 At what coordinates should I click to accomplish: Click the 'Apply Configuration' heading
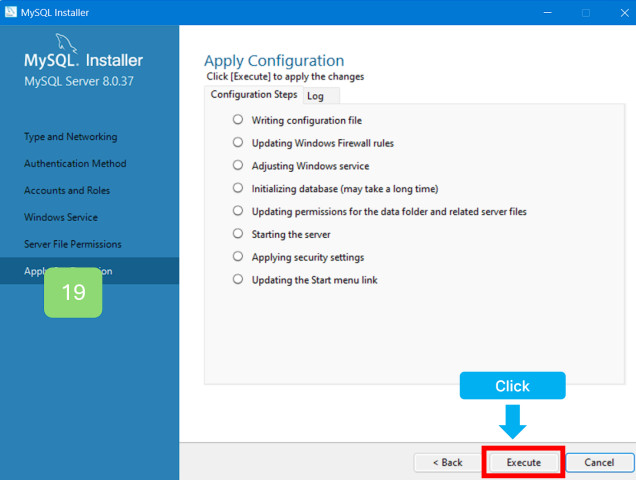point(274,61)
